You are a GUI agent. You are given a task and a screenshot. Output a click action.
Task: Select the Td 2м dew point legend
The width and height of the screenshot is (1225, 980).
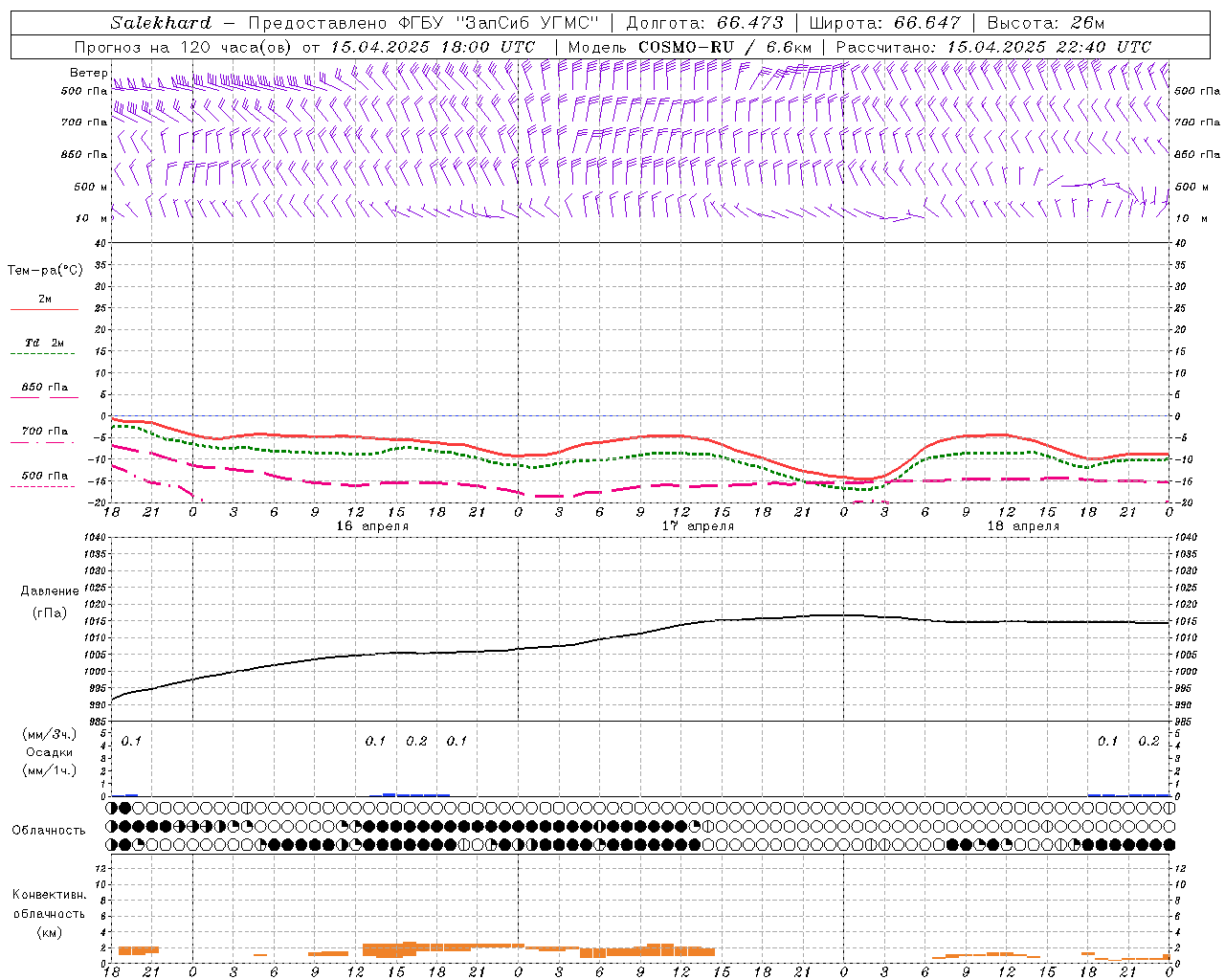pyautogui.click(x=44, y=343)
